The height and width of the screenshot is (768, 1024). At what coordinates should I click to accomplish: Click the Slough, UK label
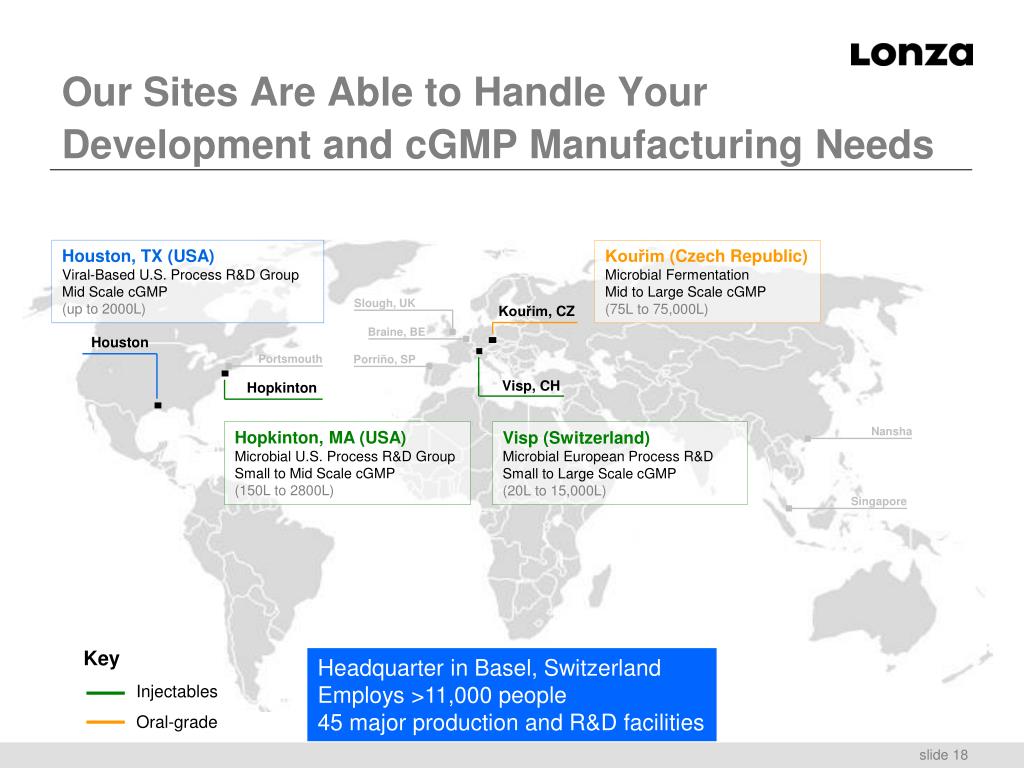click(384, 303)
